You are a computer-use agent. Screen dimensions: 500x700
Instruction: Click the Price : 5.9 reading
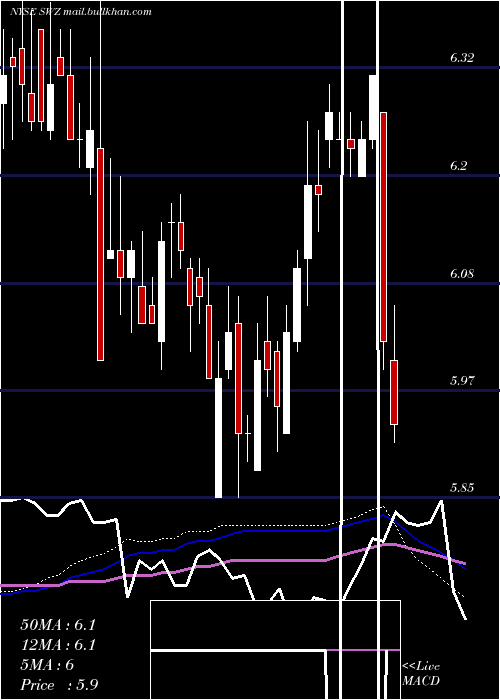(59, 685)
